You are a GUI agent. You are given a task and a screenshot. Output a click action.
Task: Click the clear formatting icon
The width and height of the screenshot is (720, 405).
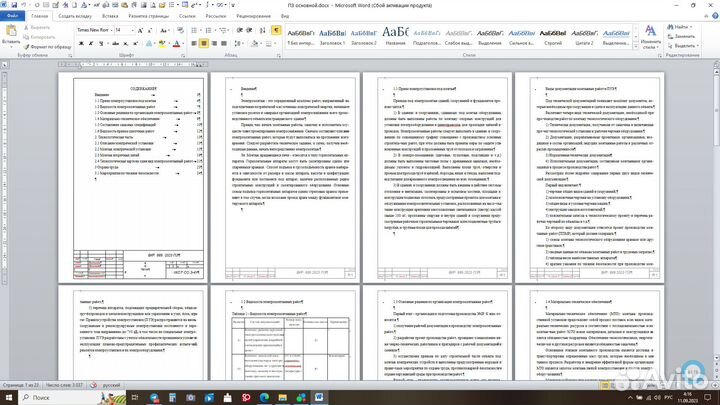pos(180,30)
